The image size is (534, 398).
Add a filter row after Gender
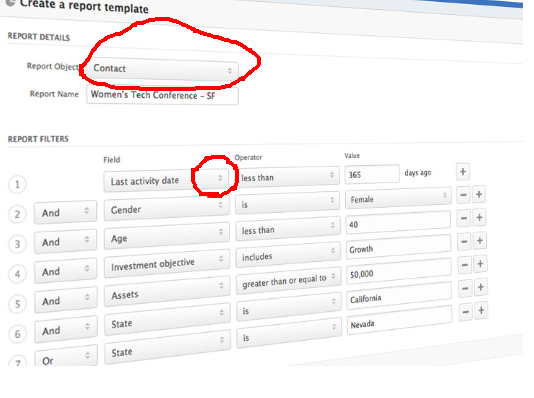[479, 194]
